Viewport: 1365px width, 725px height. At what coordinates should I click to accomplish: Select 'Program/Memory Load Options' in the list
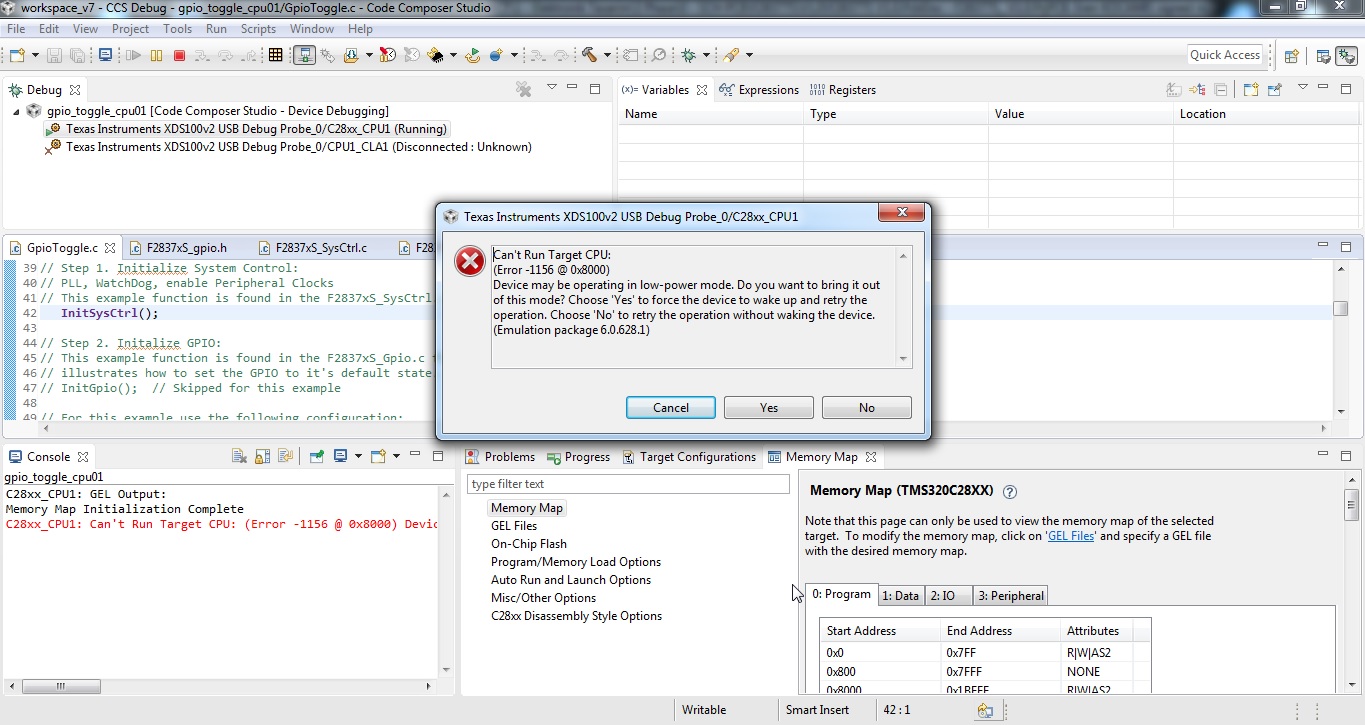point(576,562)
